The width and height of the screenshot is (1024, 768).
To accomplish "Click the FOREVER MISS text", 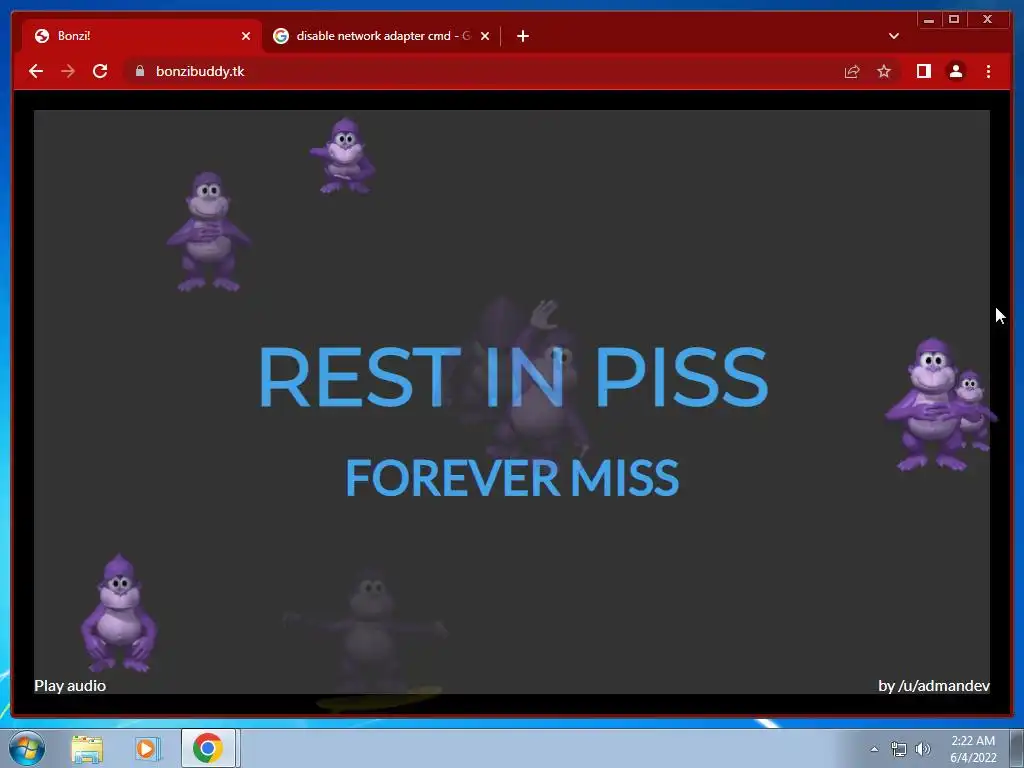I will [512, 477].
